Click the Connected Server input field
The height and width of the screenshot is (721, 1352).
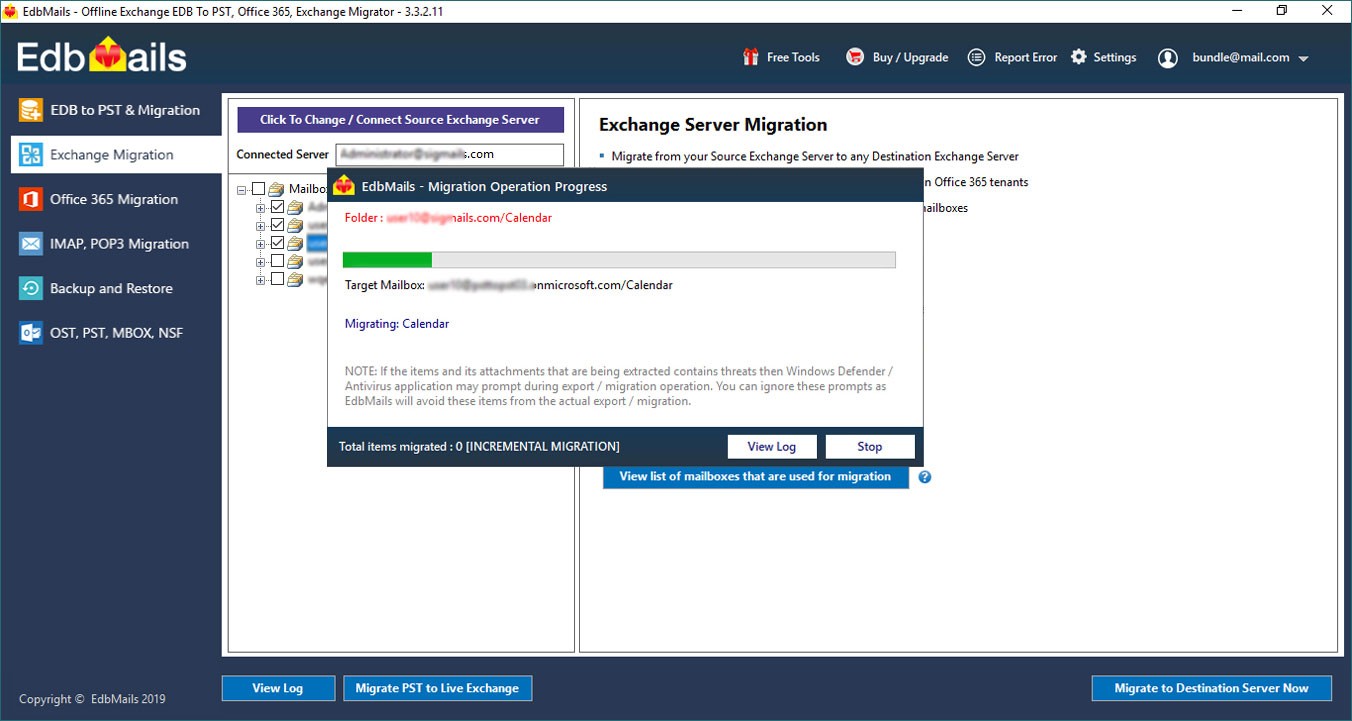point(450,155)
